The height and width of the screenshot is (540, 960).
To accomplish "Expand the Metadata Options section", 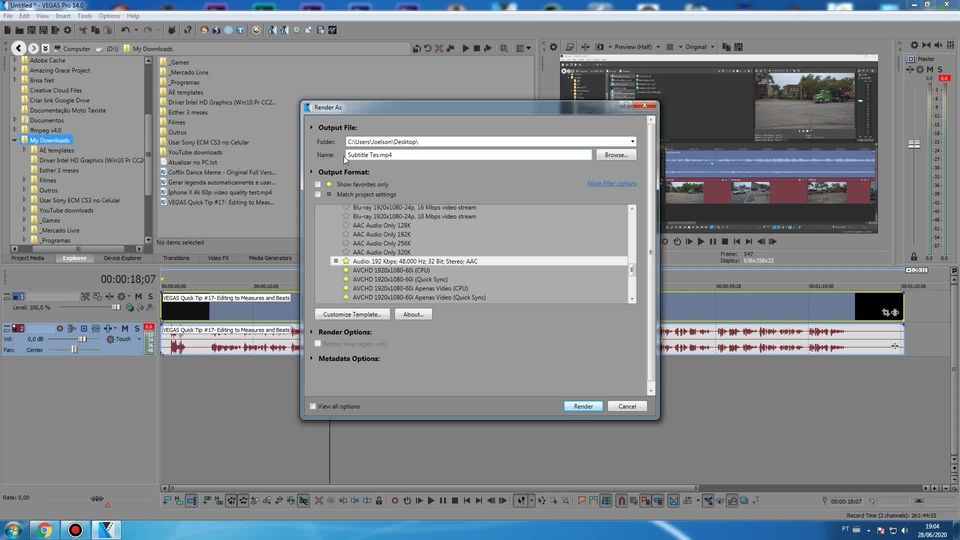I will coord(312,358).
